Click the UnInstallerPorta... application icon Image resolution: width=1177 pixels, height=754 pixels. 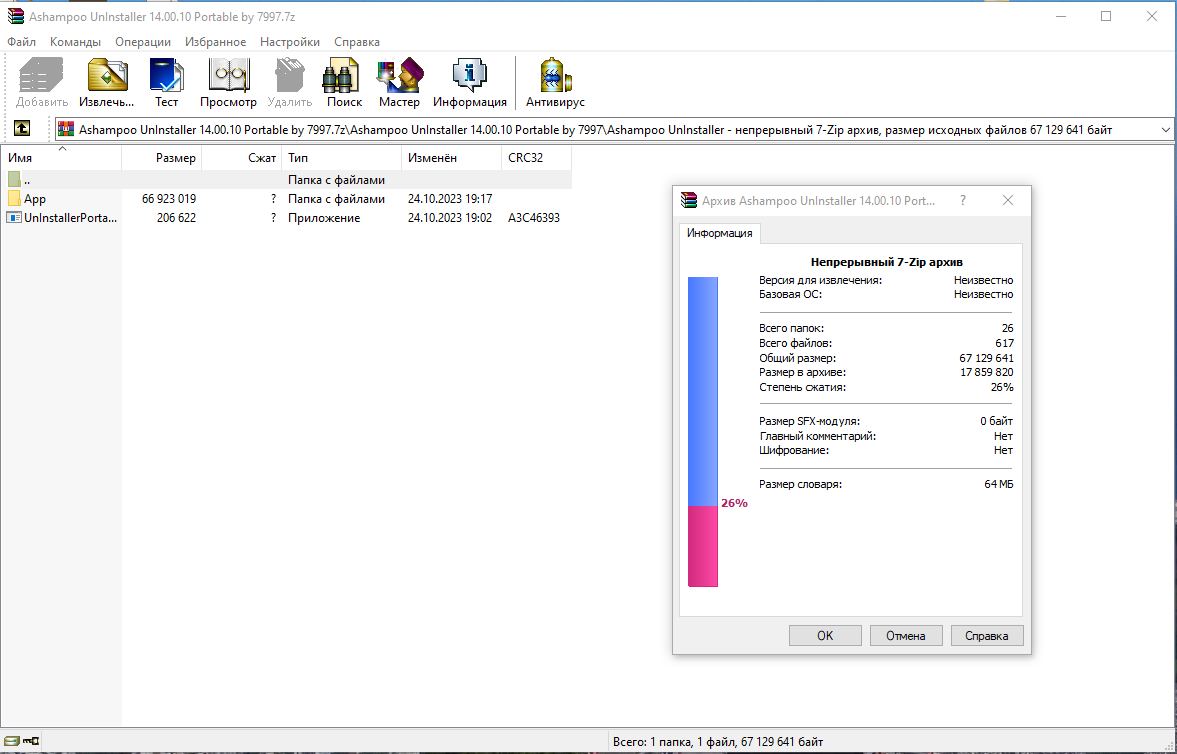14,218
